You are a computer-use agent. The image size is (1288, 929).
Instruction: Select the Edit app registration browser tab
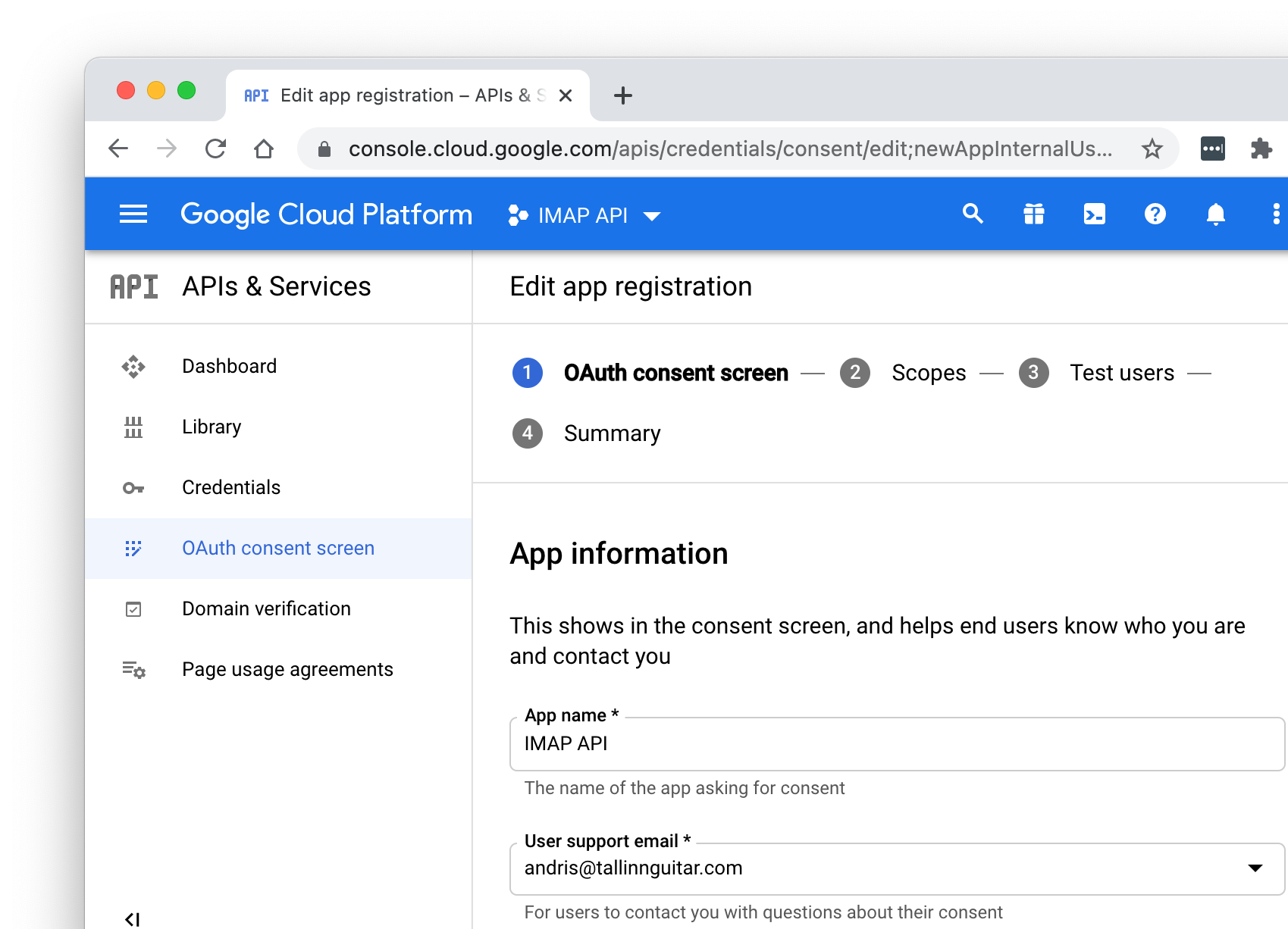408,95
